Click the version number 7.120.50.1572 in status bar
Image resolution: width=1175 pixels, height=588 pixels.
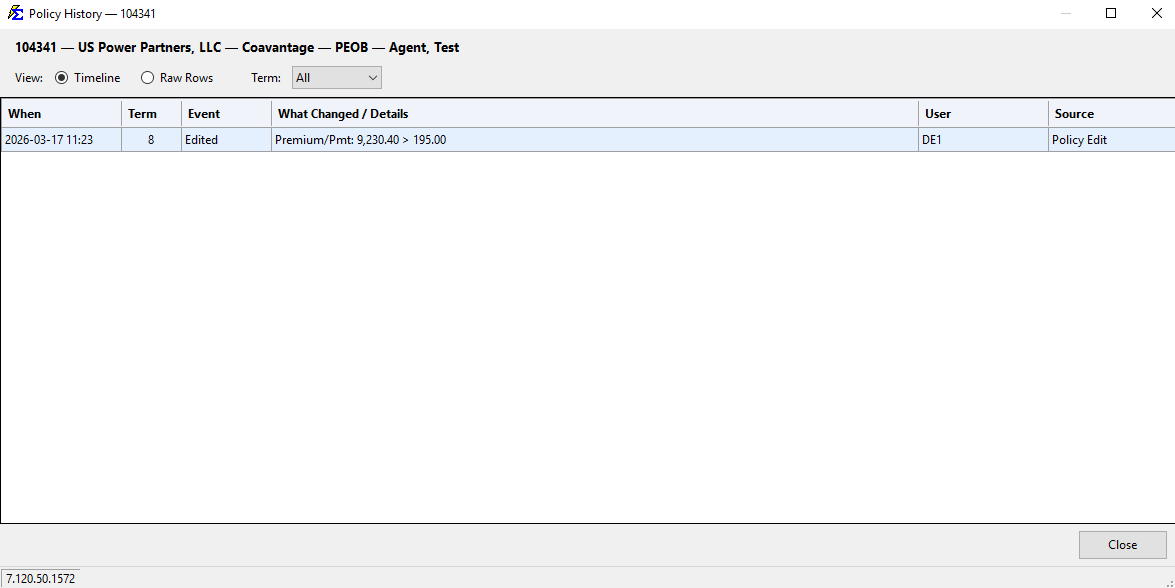point(40,579)
